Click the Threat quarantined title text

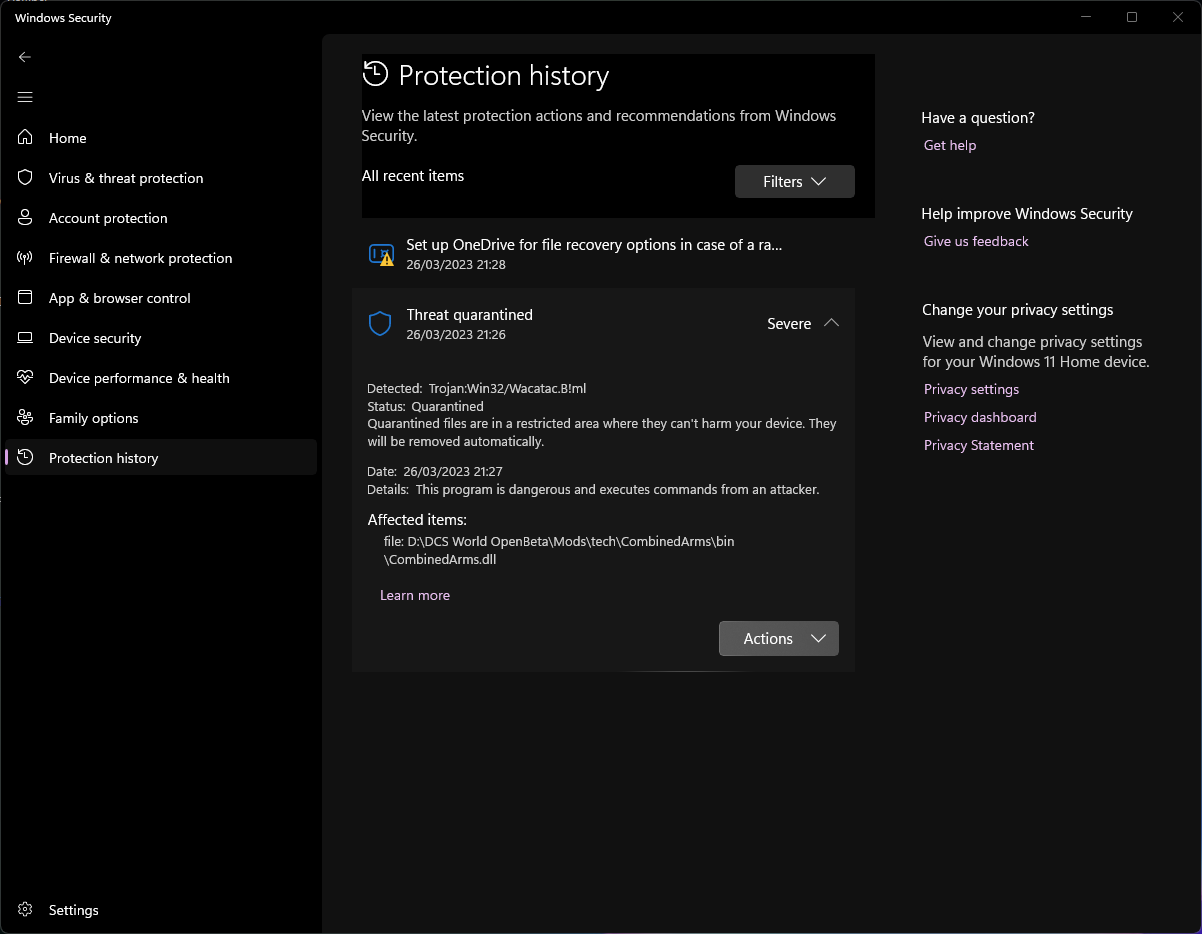pyautogui.click(x=470, y=314)
